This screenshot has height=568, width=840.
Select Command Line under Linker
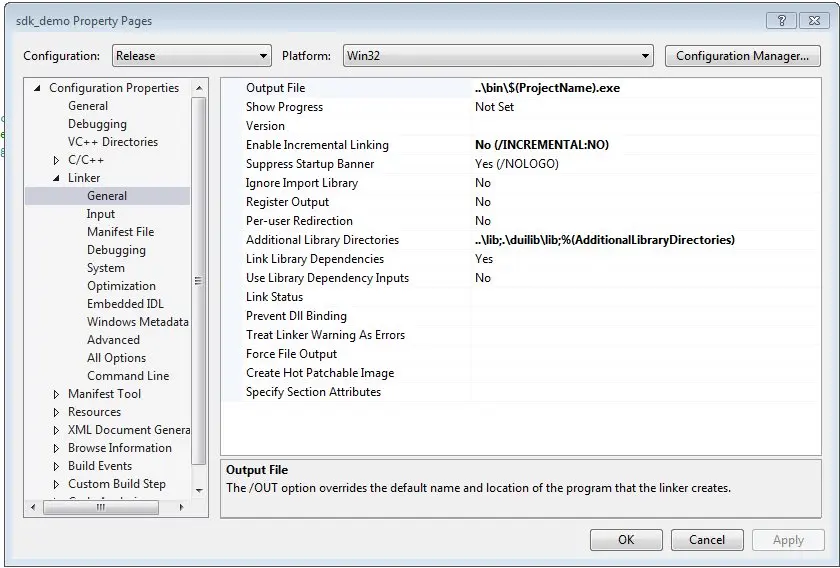click(128, 376)
